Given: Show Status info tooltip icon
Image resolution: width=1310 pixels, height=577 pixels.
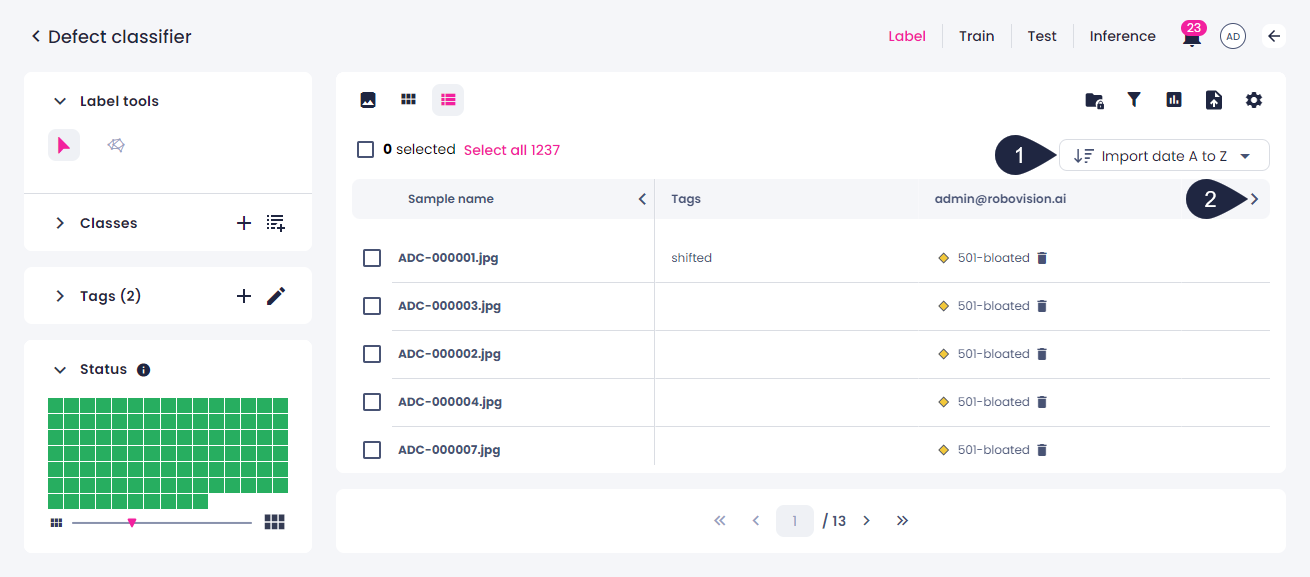Looking at the screenshot, I should click(x=143, y=370).
